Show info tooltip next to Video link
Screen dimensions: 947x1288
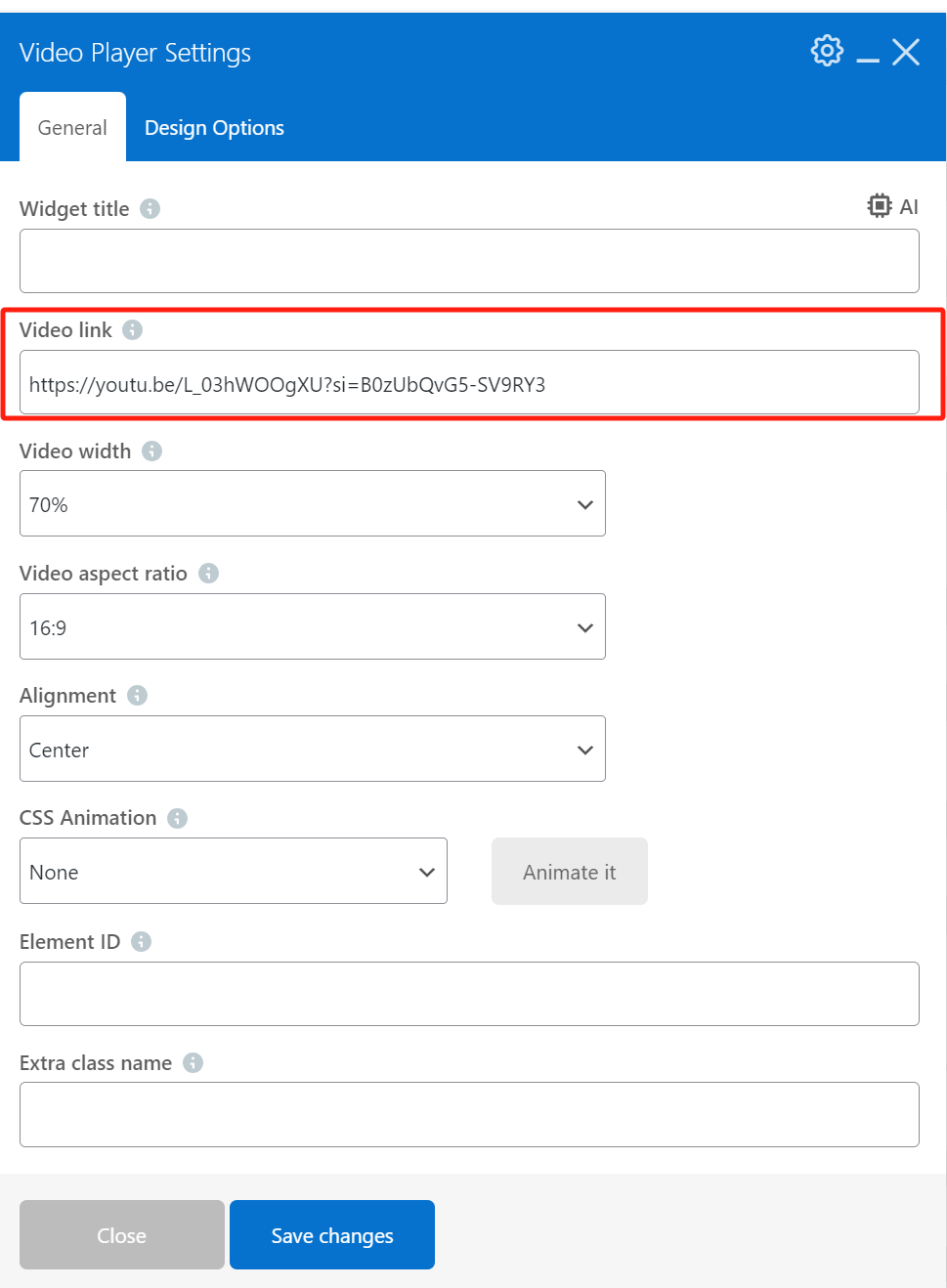[133, 330]
